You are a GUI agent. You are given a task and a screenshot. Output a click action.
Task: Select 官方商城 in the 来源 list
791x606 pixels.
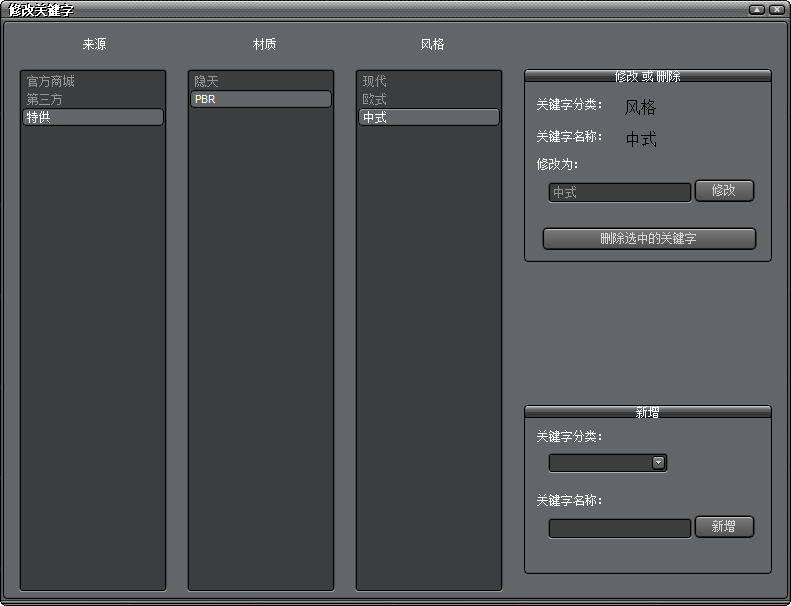(x=93, y=81)
